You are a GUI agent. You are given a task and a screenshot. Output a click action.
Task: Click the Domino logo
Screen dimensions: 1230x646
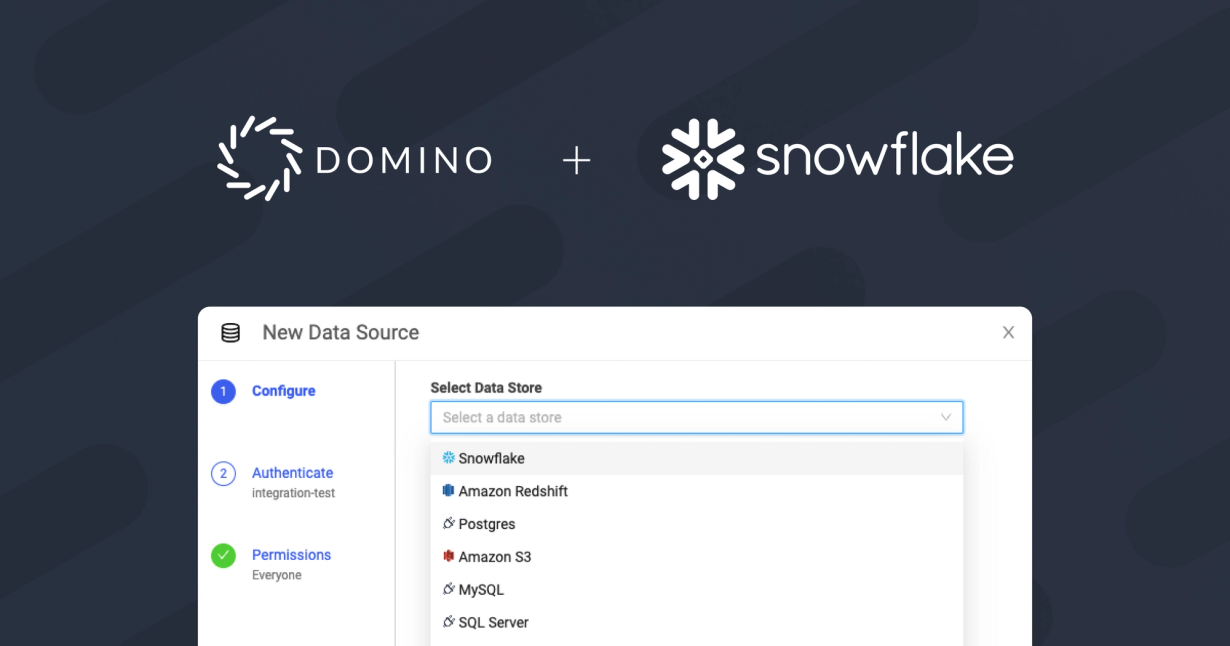[x=355, y=157]
